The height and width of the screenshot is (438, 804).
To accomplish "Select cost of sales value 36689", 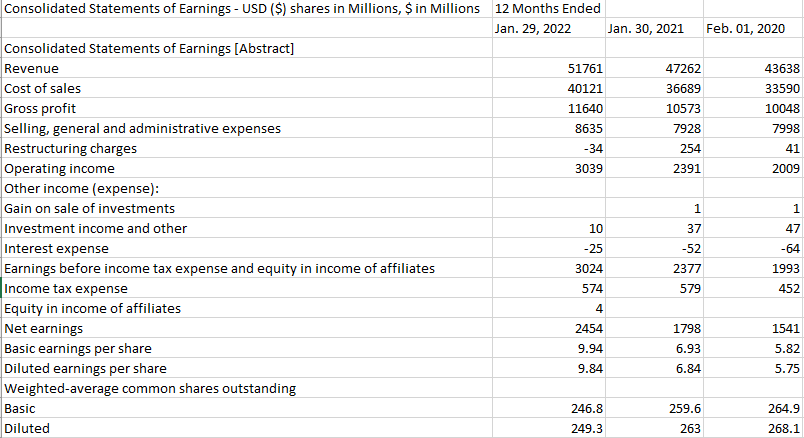I will [x=683, y=89].
